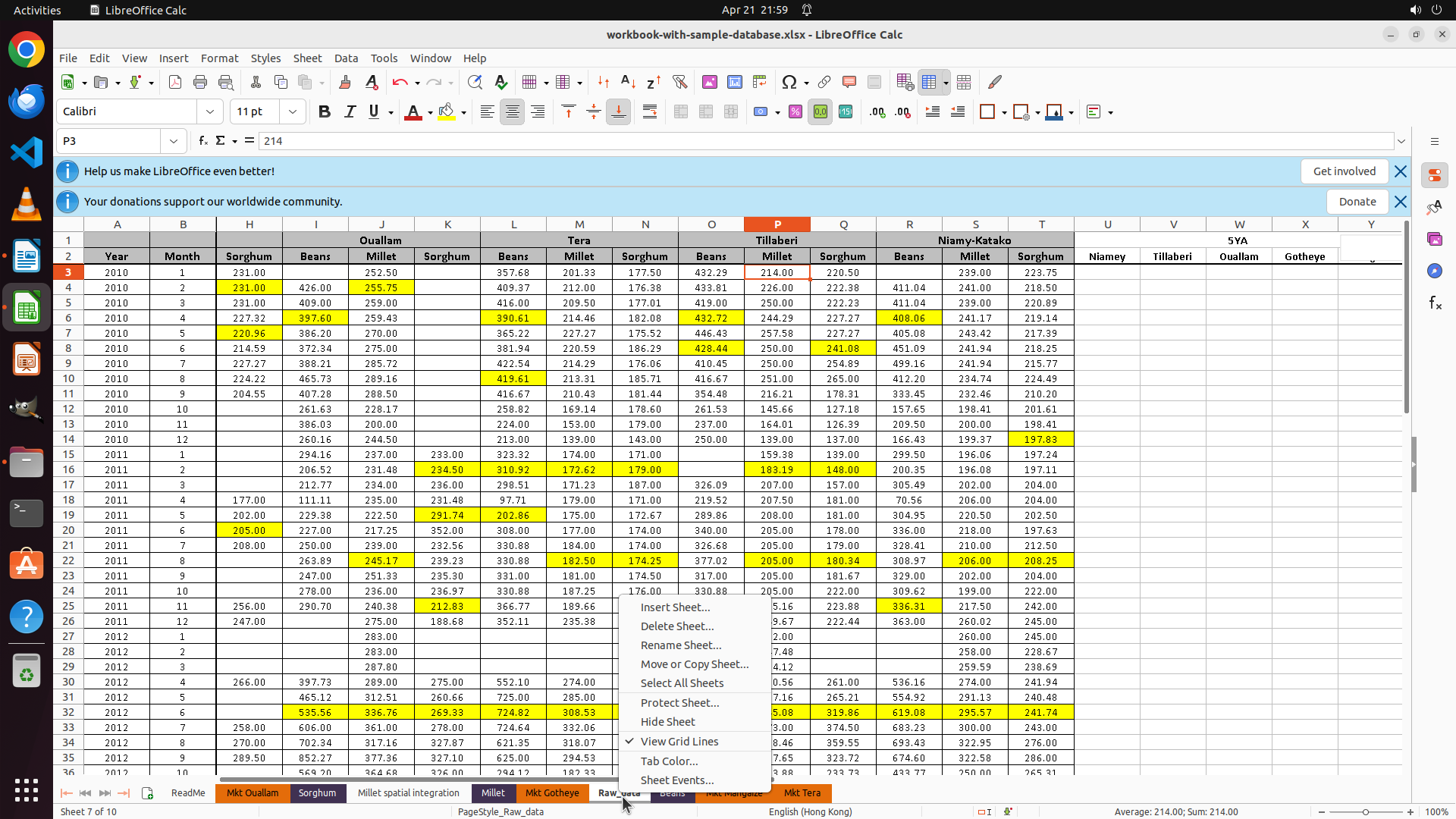The width and height of the screenshot is (1456, 819).
Task: Open the sidebar Navigator icon
Action: (x=1434, y=271)
